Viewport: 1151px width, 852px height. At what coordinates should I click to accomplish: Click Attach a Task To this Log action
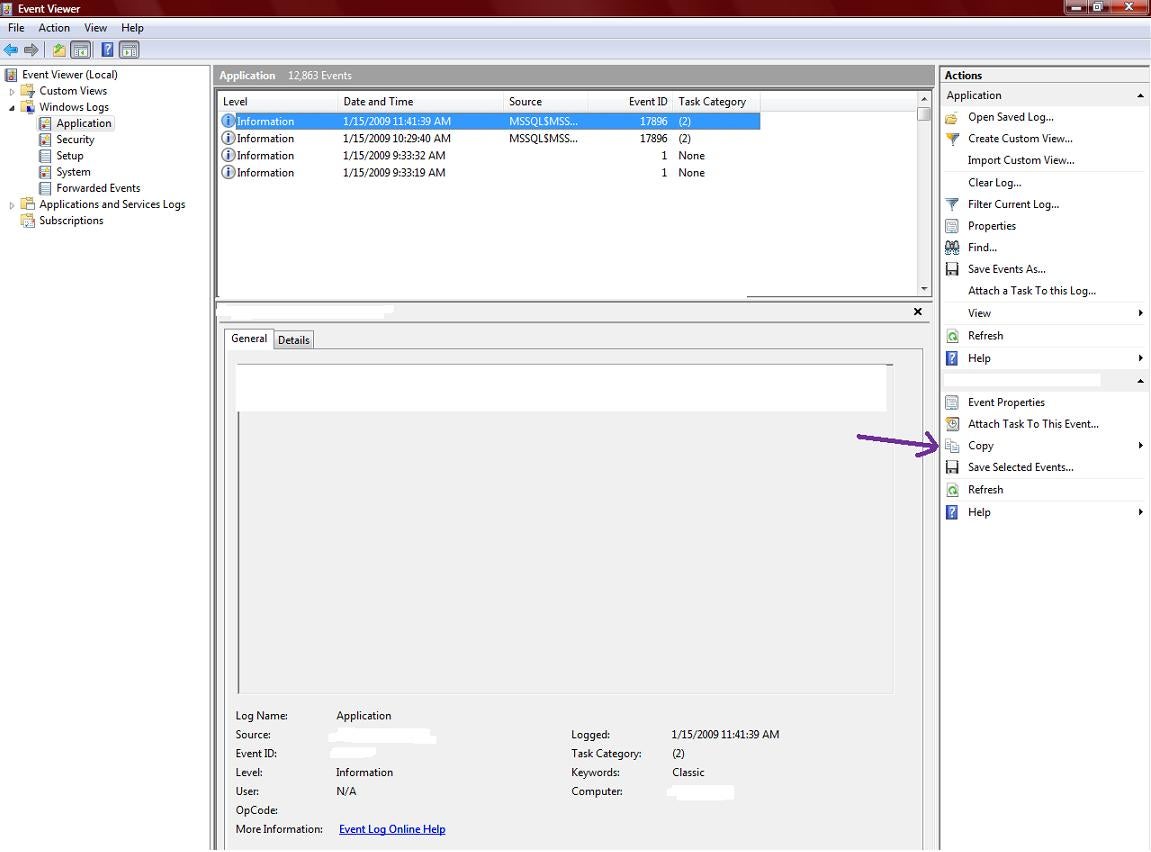(1031, 291)
